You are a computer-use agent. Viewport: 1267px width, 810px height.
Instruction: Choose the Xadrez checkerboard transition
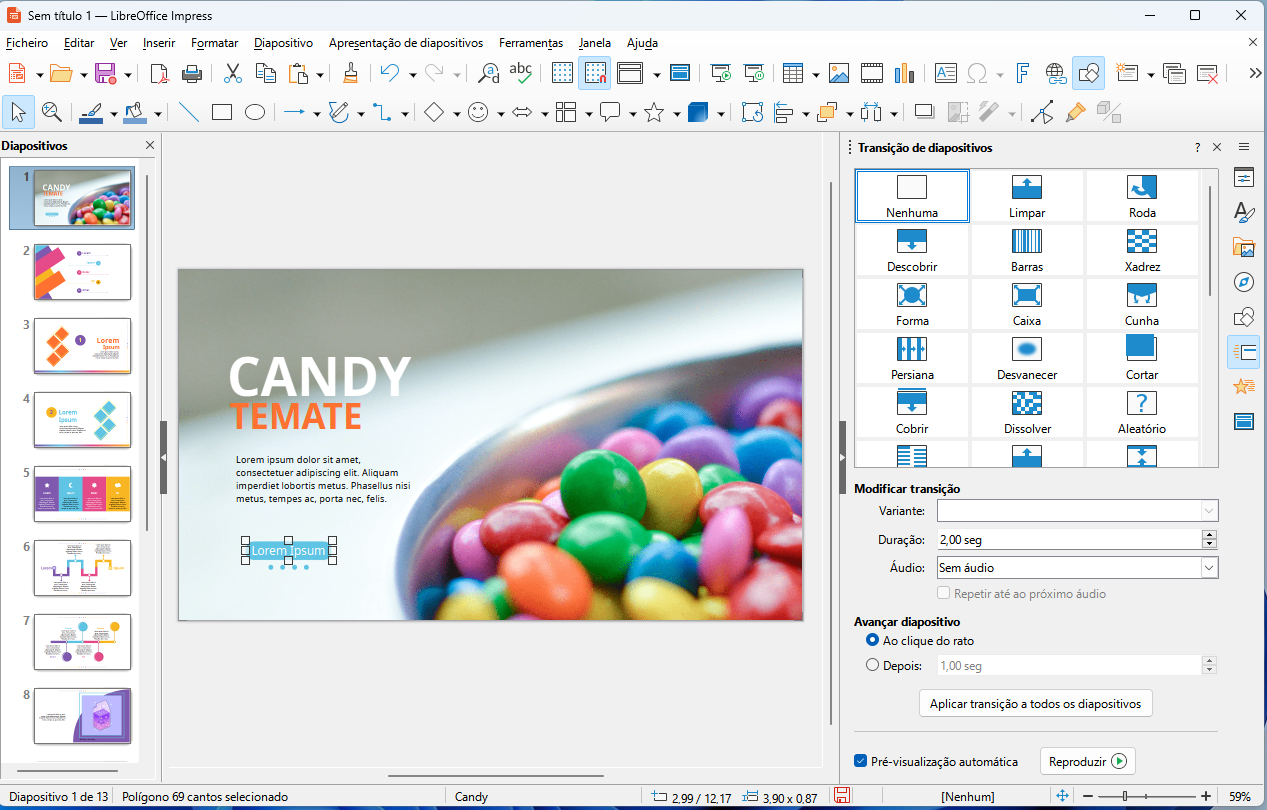tap(1142, 250)
